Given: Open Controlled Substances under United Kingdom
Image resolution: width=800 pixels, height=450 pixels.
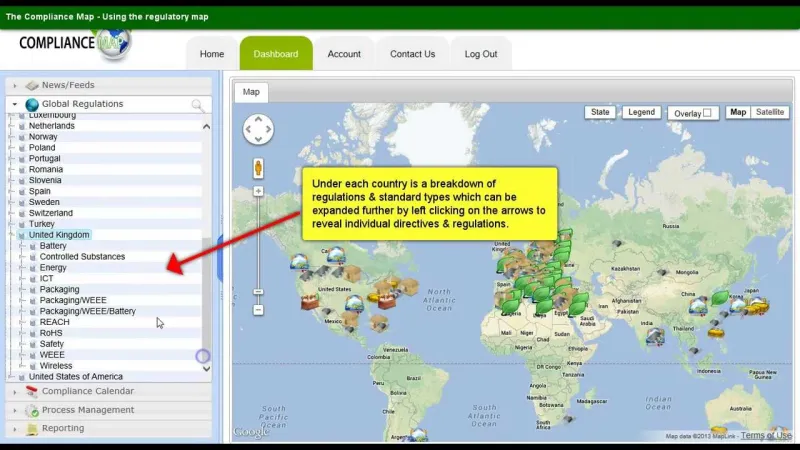Looking at the screenshot, I should click(82, 257).
